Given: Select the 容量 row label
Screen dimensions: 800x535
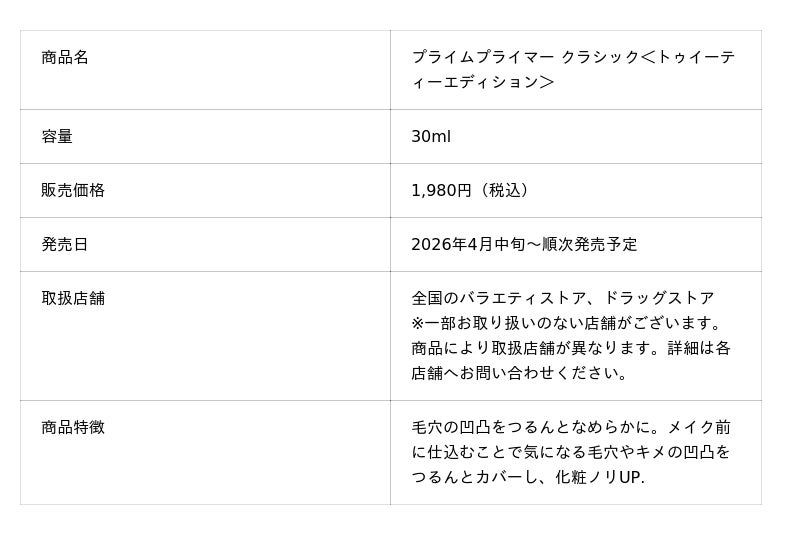Looking at the screenshot, I should coord(57,136).
